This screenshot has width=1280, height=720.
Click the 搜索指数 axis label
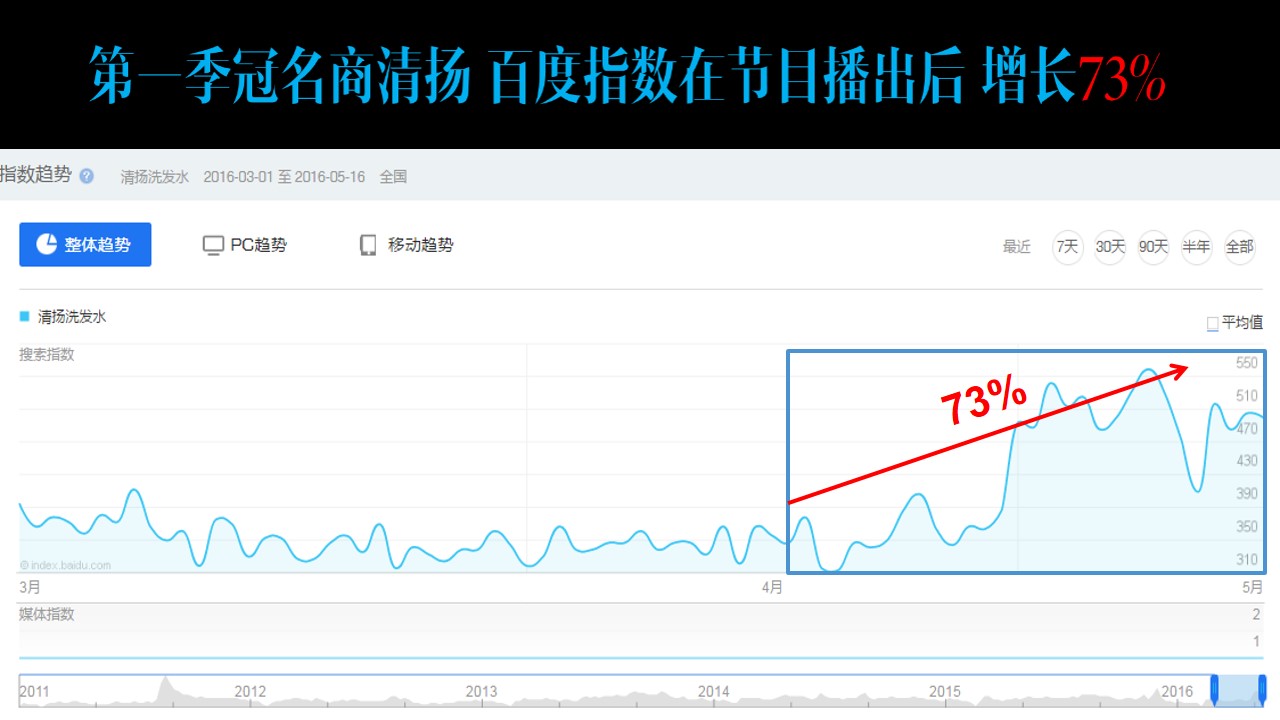(x=47, y=355)
